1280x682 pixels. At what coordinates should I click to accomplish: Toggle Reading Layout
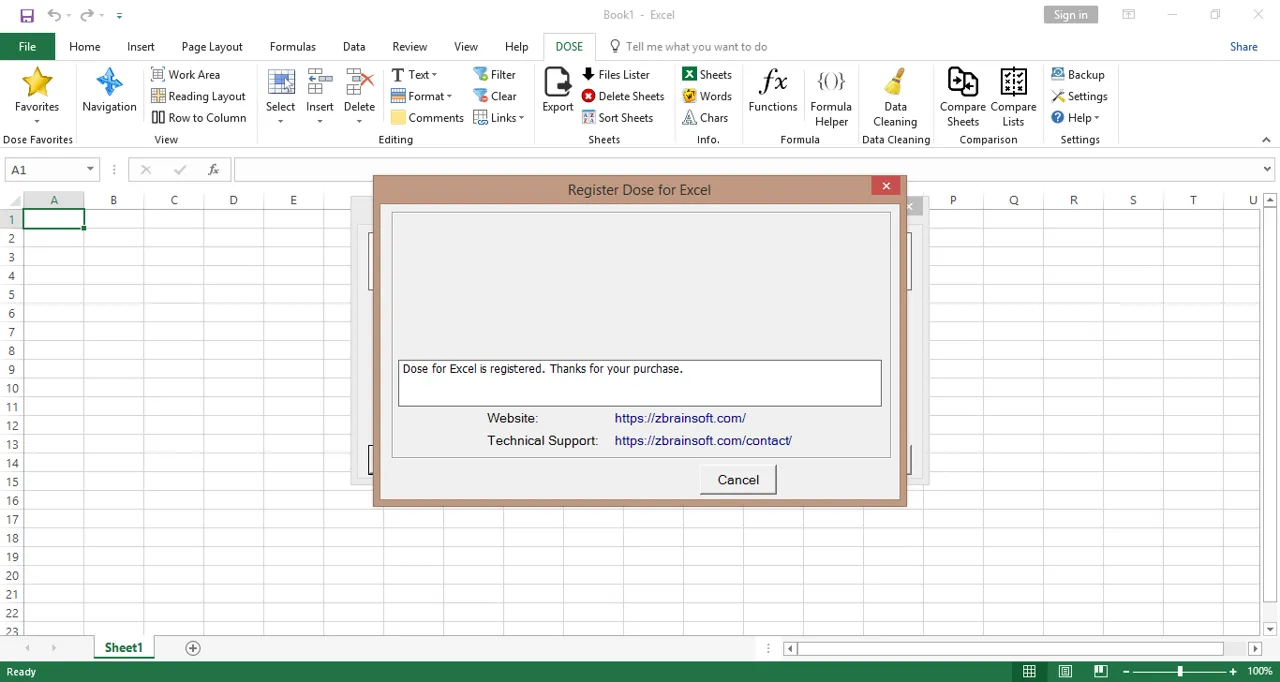coord(198,96)
